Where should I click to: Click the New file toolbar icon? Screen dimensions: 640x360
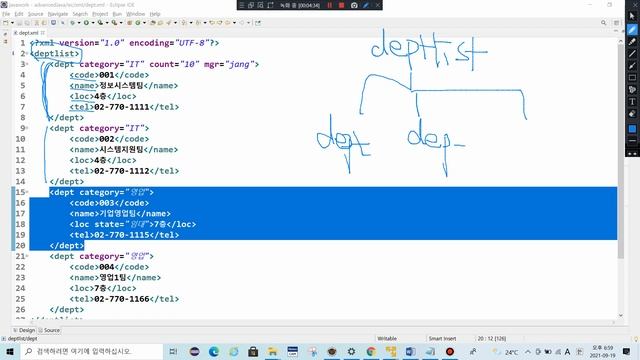6,23
